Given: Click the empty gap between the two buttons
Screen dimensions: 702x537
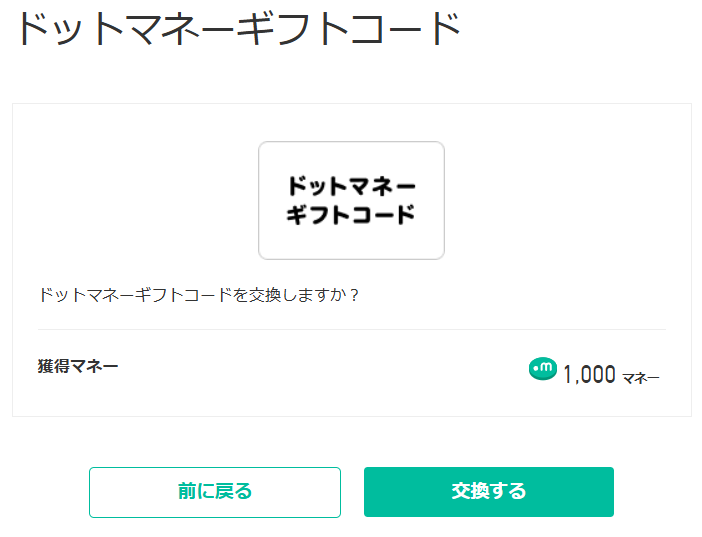Looking at the screenshot, I should [352, 492].
